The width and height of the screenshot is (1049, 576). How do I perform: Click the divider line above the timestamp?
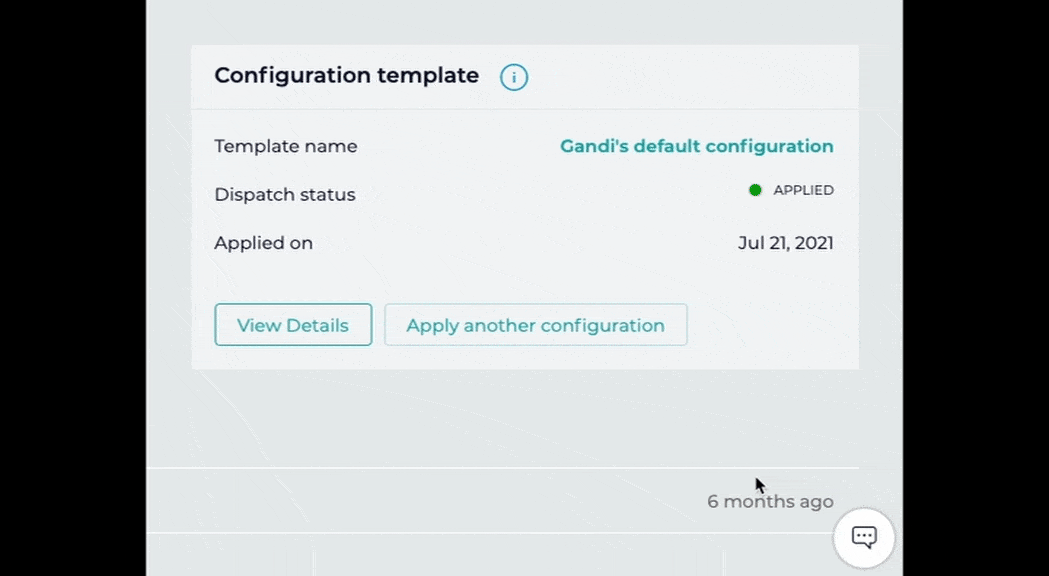point(500,468)
